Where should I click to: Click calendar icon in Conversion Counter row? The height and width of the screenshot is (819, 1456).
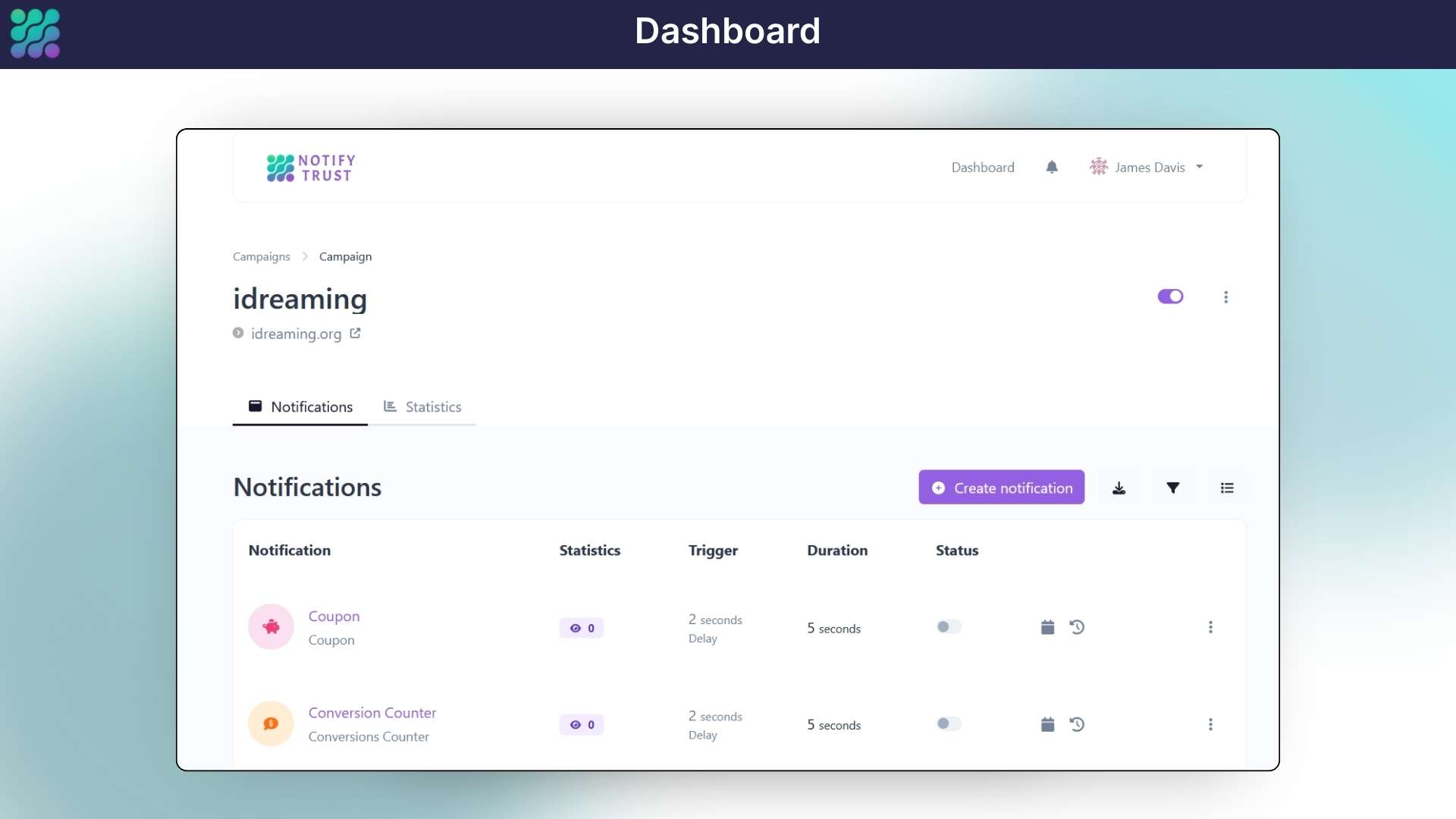[x=1047, y=724]
